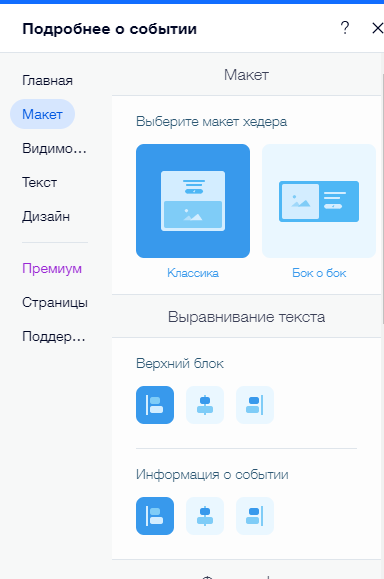Open the Поддер... tab
This screenshot has height=579, width=384.
pos(54,336)
